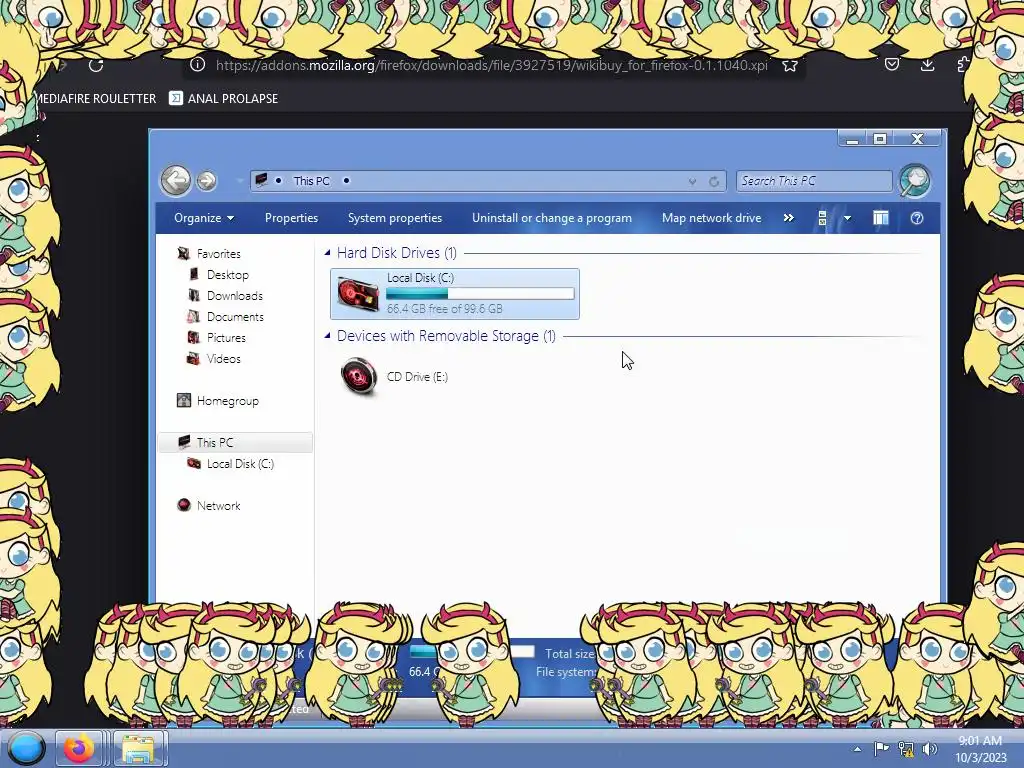Toggle the preview pane

coord(880,218)
